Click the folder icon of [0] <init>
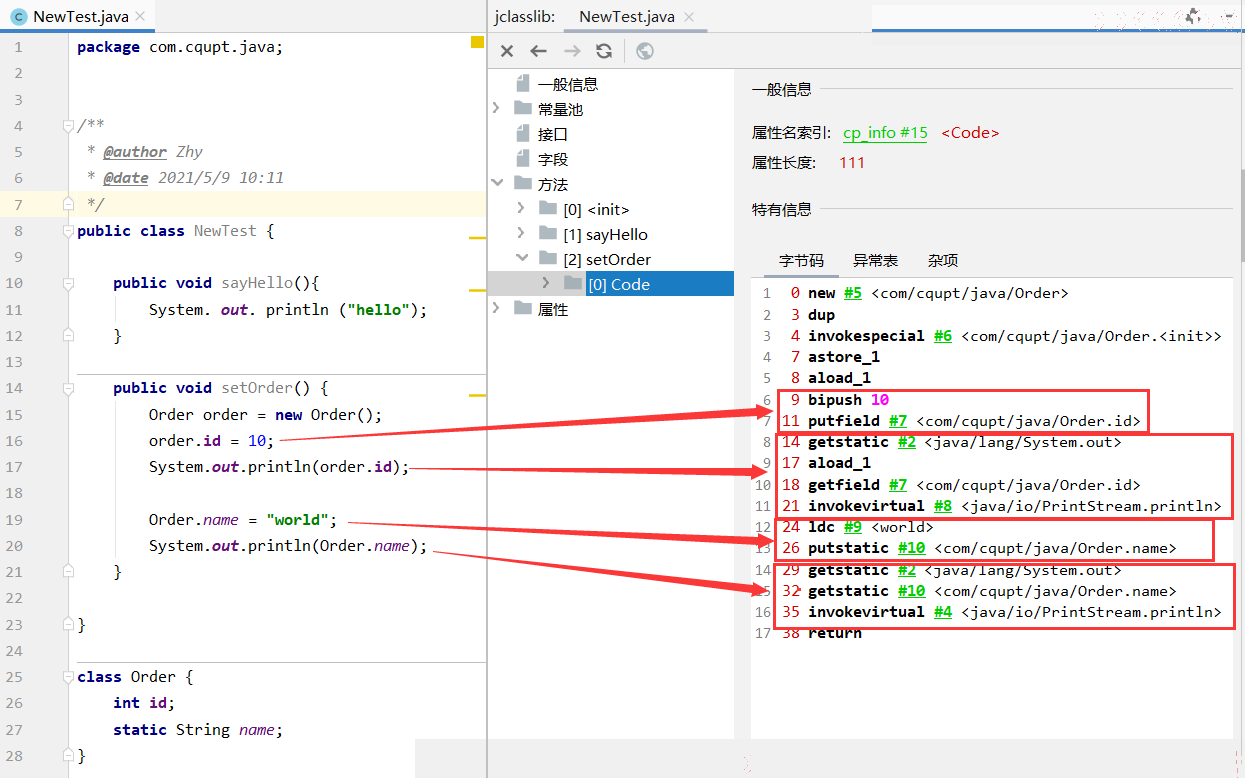 547,208
